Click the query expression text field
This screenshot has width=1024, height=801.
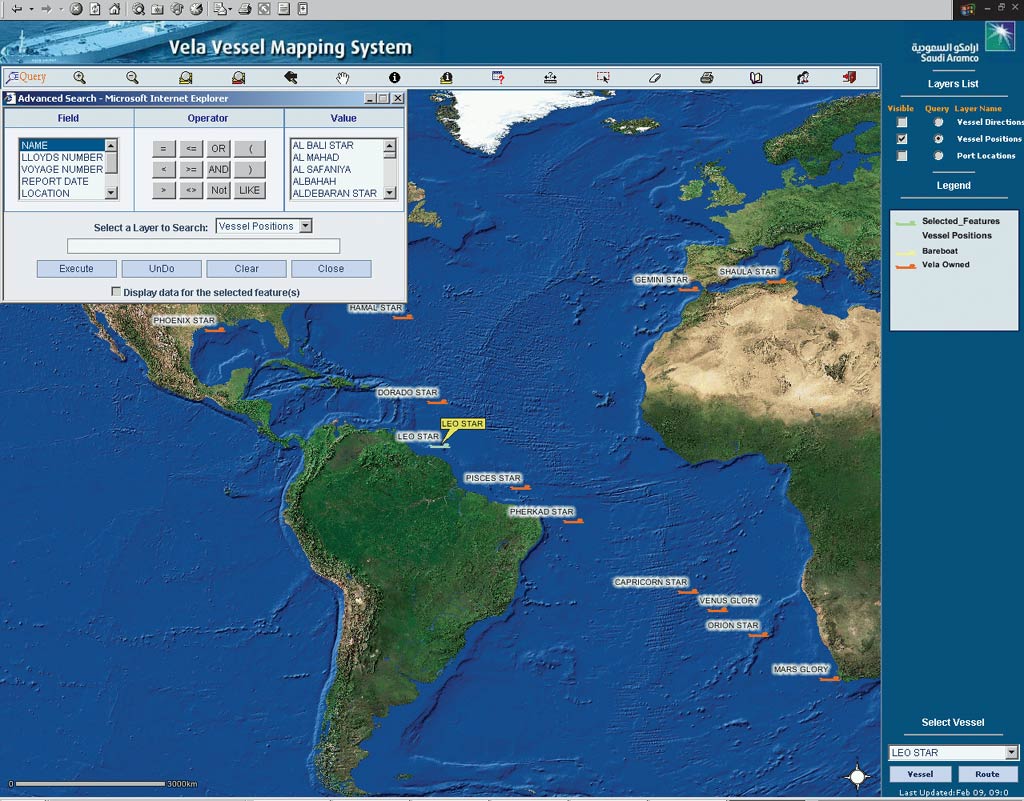click(203, 245)
